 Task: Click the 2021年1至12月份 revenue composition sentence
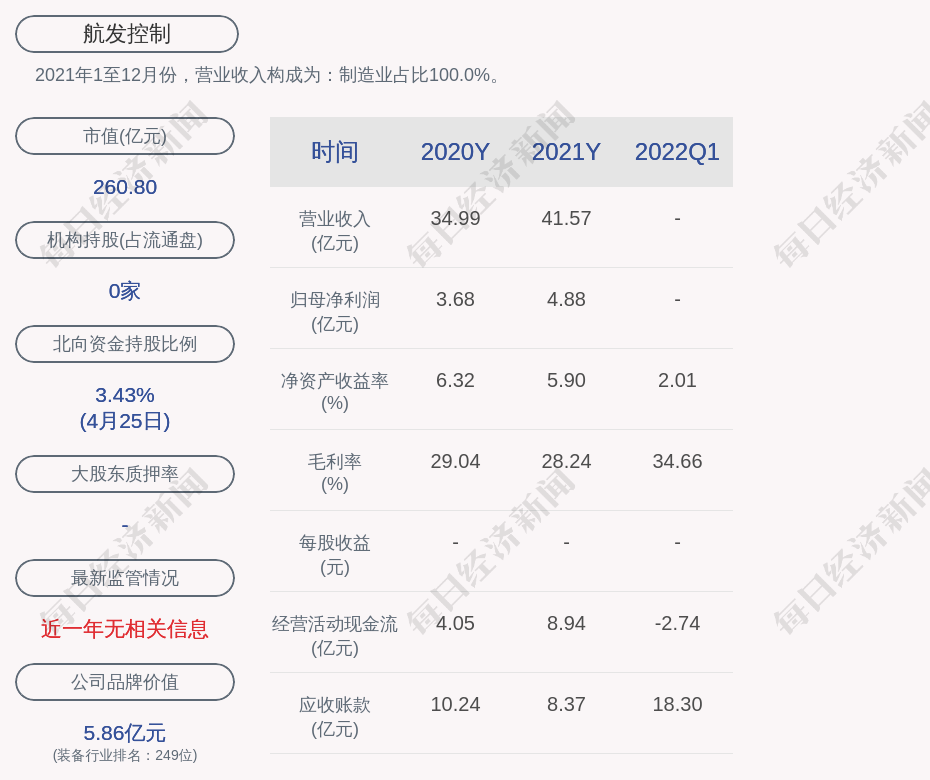pyautogui.click(x=269, y=75)
